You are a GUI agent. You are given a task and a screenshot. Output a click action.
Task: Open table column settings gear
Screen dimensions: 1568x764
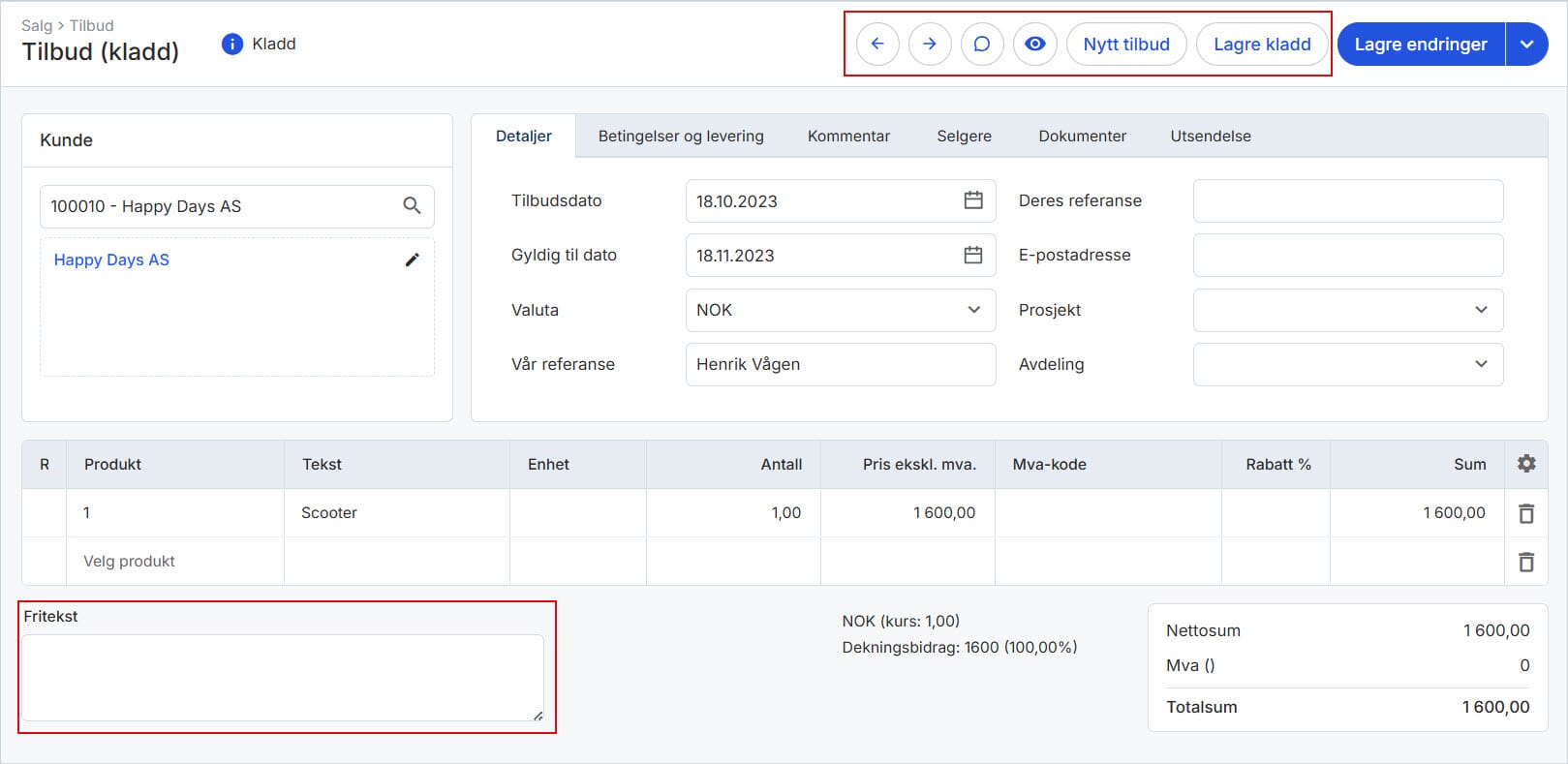1526,464
